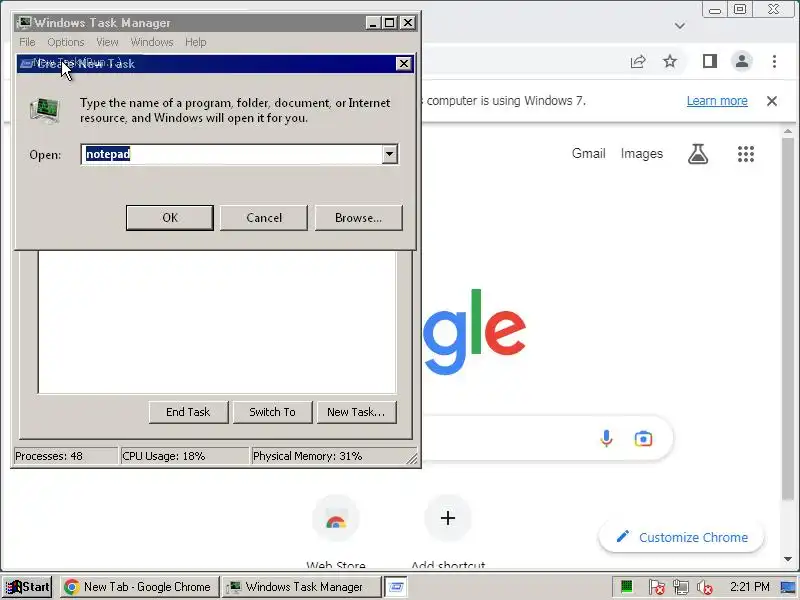800x600 pixels.
Task: Click New Task... button in Task Manager
Action: tap(357, 412)
